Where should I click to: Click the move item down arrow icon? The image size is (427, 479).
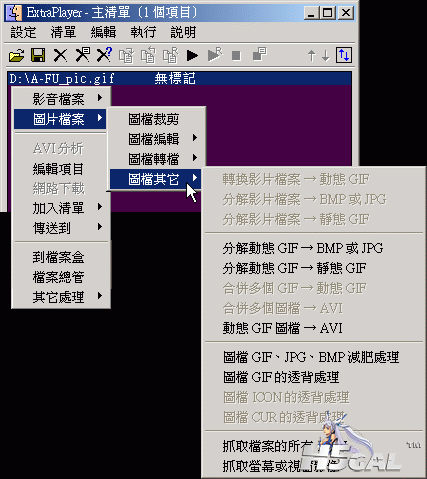coord(326,56)
